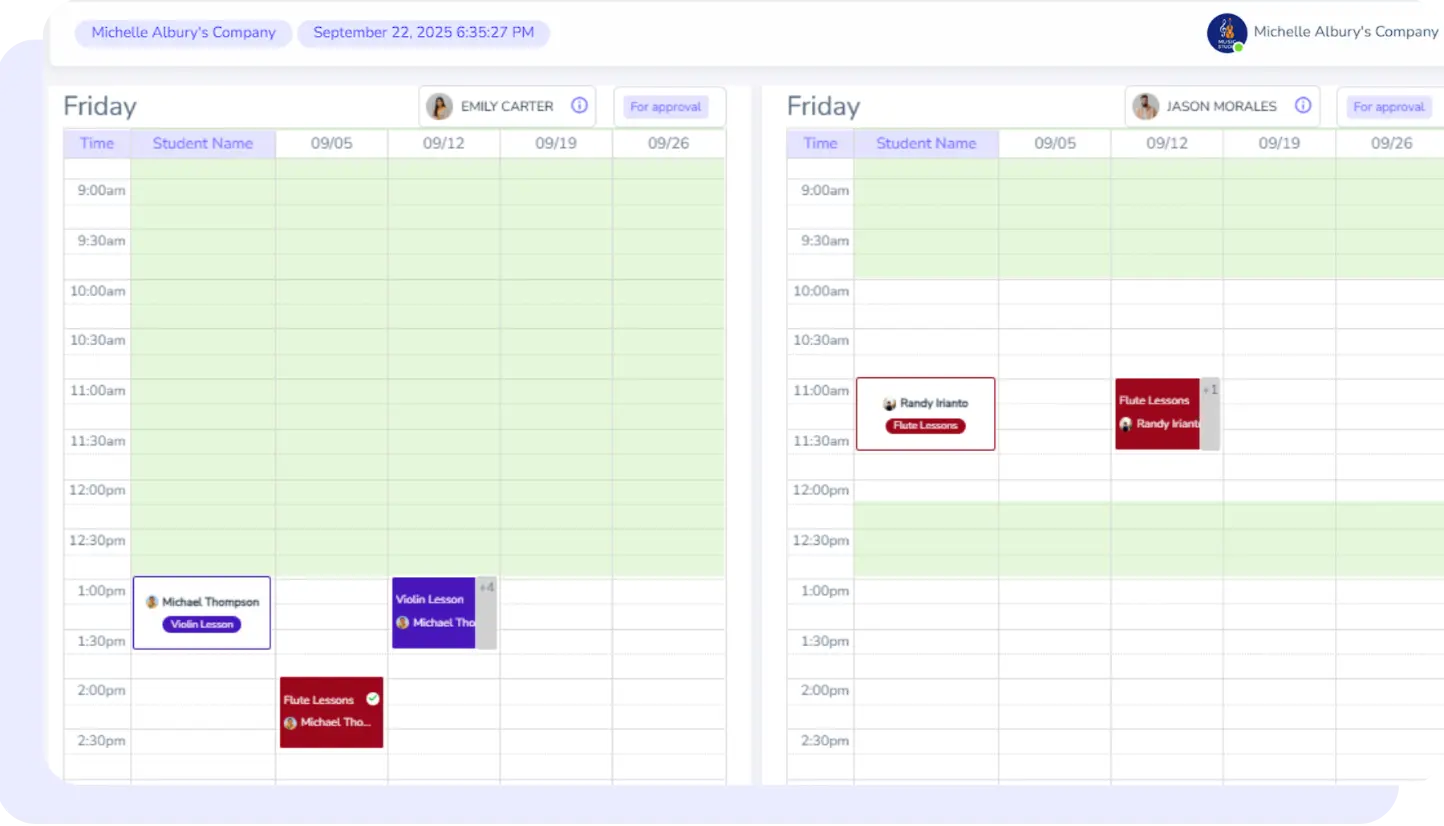The height and width of the screenshot is (826, 1444).
Task: Click the info icon beside Jason Morales
Action: [1302, 106]
